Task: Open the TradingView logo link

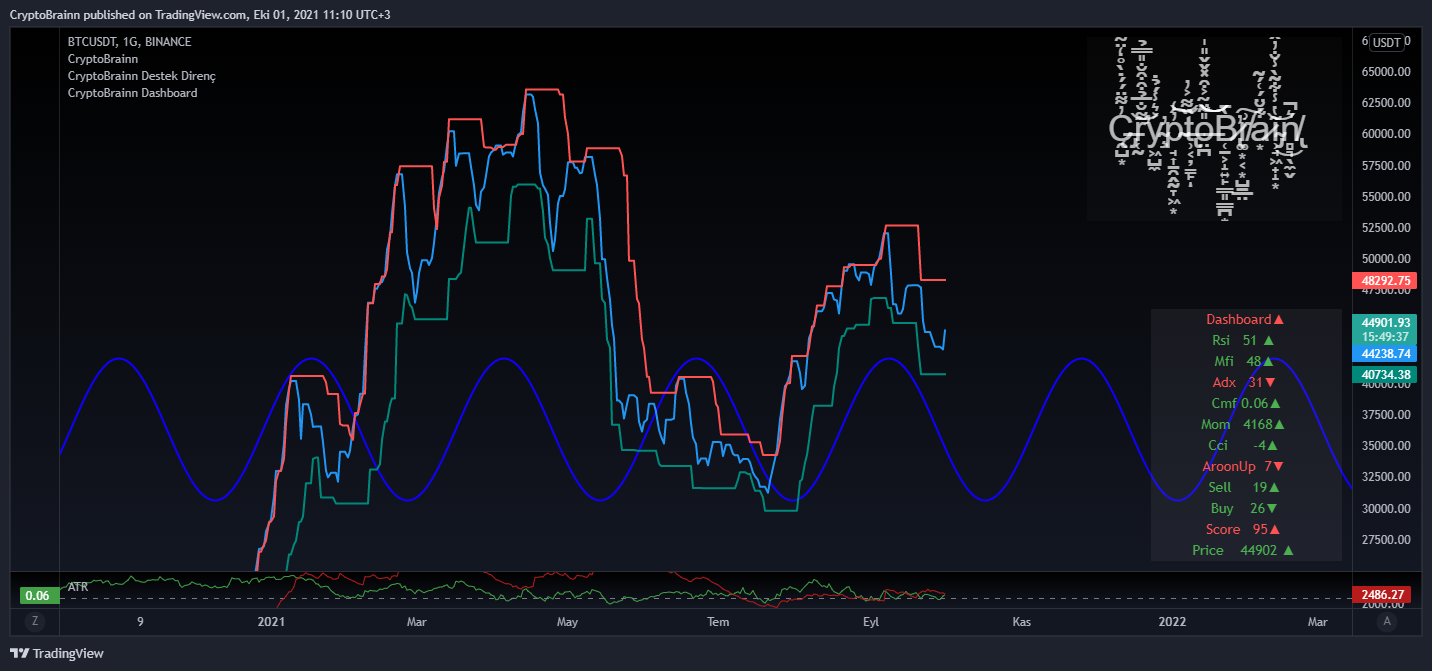Action: 57,653
